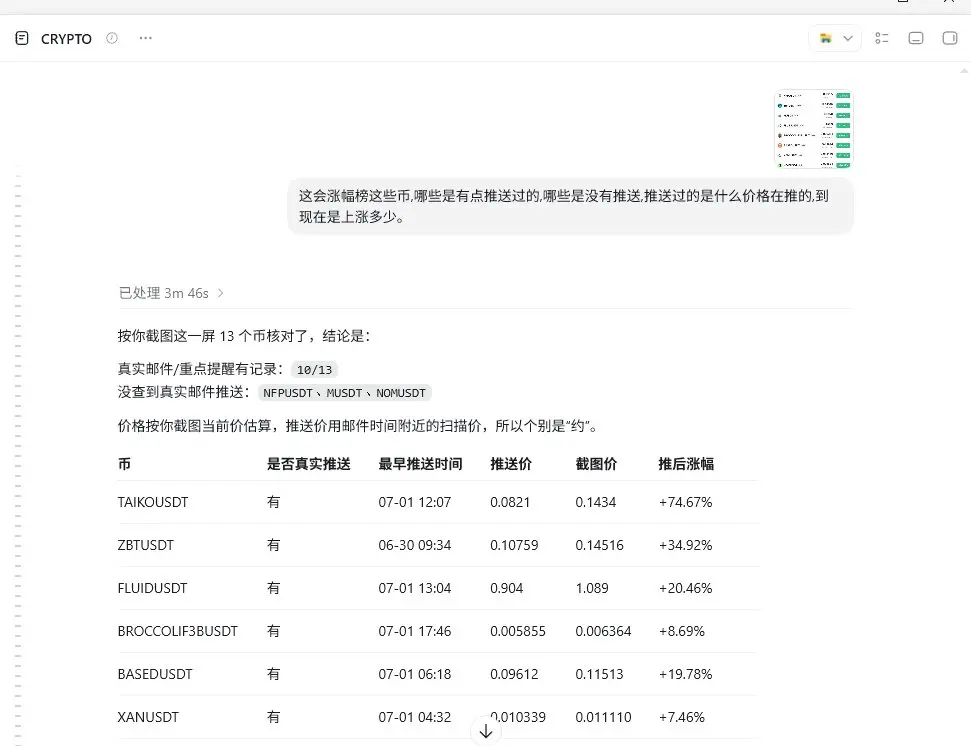This screenshot has height=746, width=971.
Task: Open the task list outline icon
Action: tap(882, 38)
